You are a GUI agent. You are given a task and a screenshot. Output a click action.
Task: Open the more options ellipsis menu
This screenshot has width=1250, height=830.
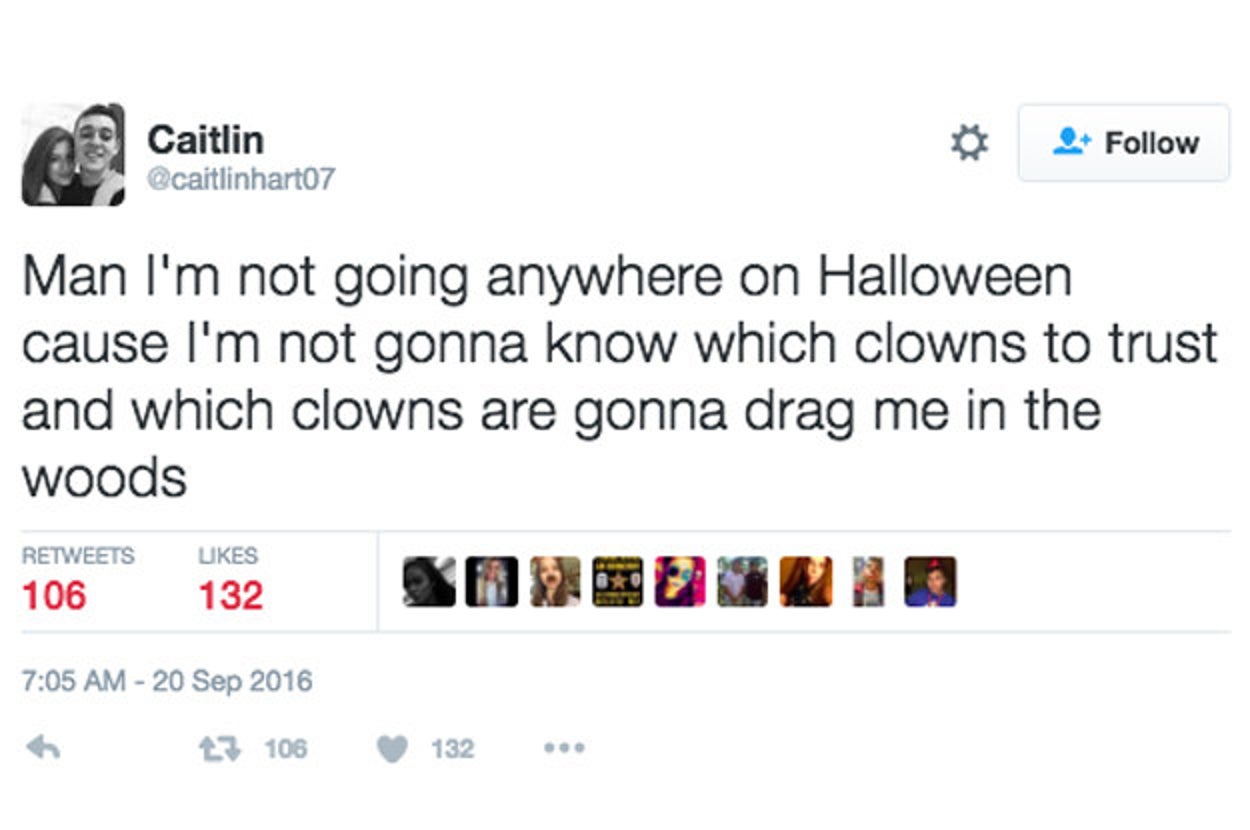565,748
